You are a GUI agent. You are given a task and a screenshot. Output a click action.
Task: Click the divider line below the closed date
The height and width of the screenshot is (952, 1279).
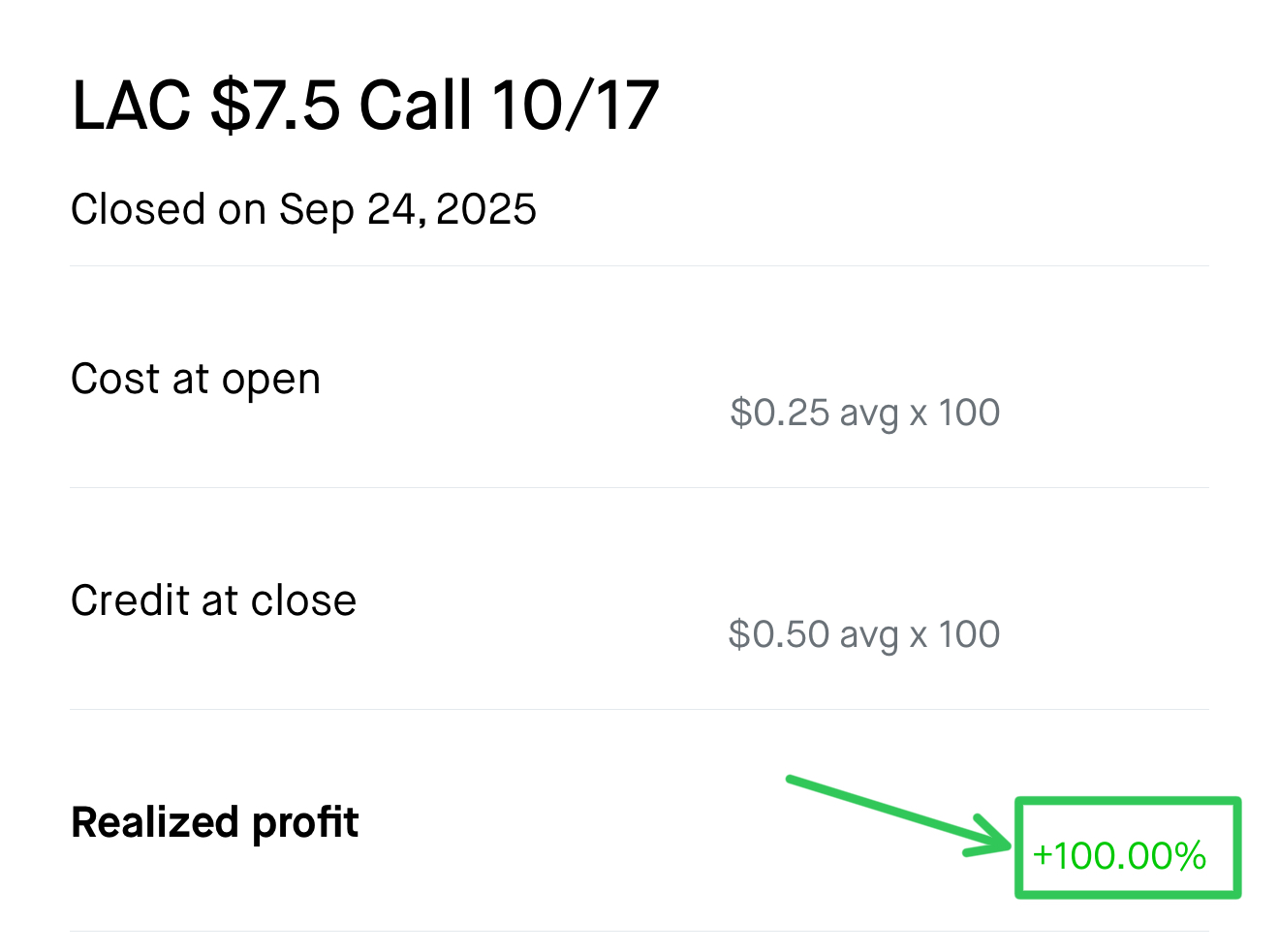pyautogui.click(x=639, y=265)
